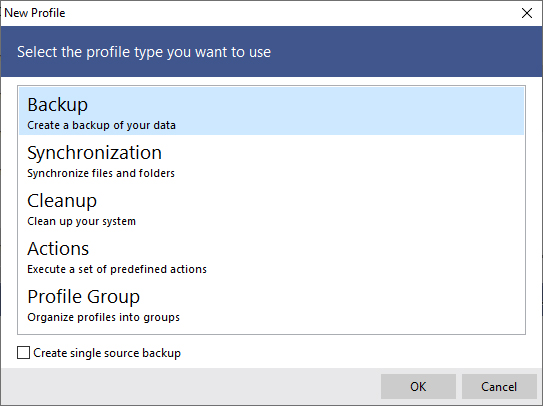Select the Backup profile type

(x=272, y=111)
